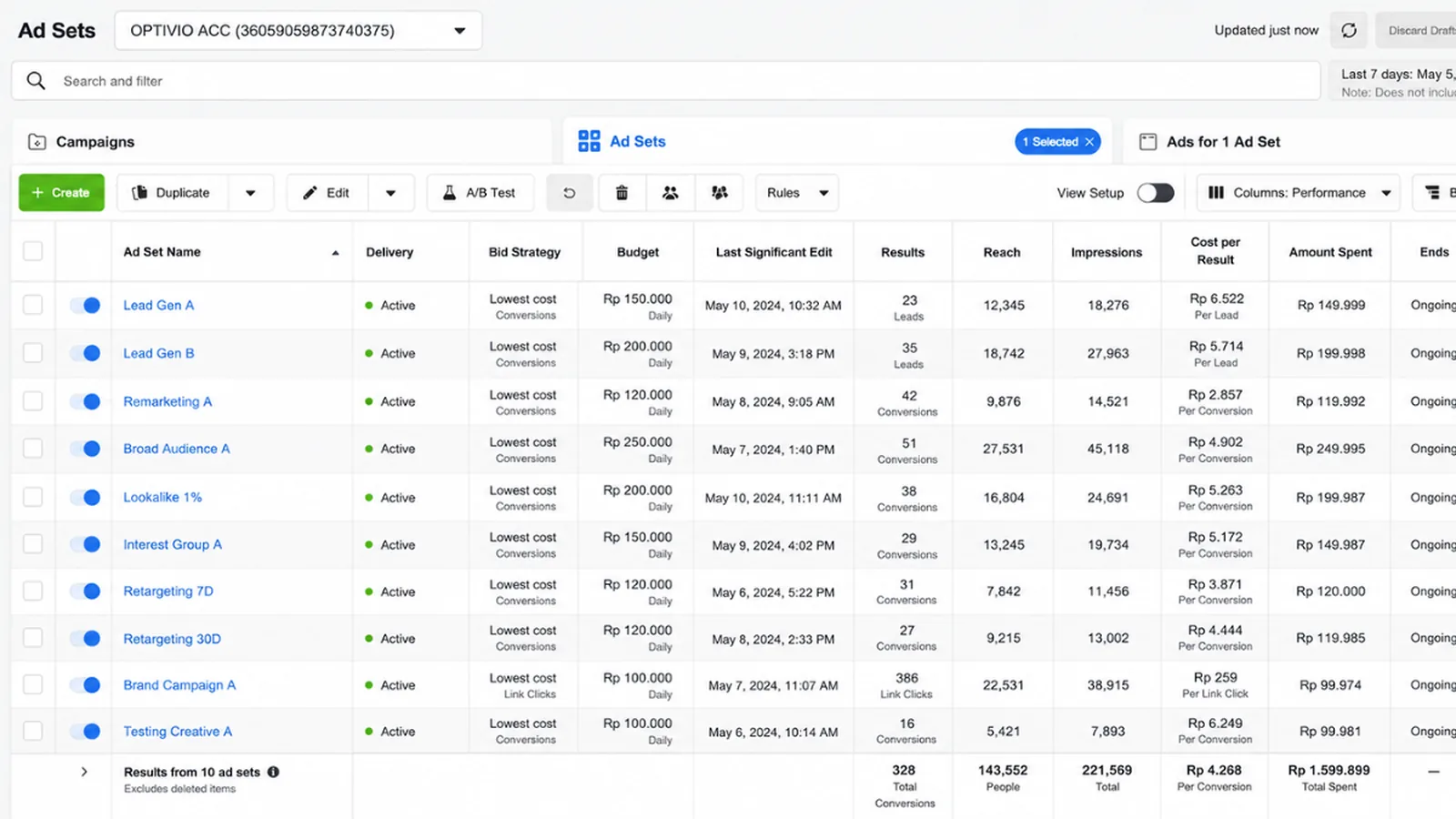Toggle the View Setup switch
This screenshot has height=819, width=1456.
tap(1156, 193)
